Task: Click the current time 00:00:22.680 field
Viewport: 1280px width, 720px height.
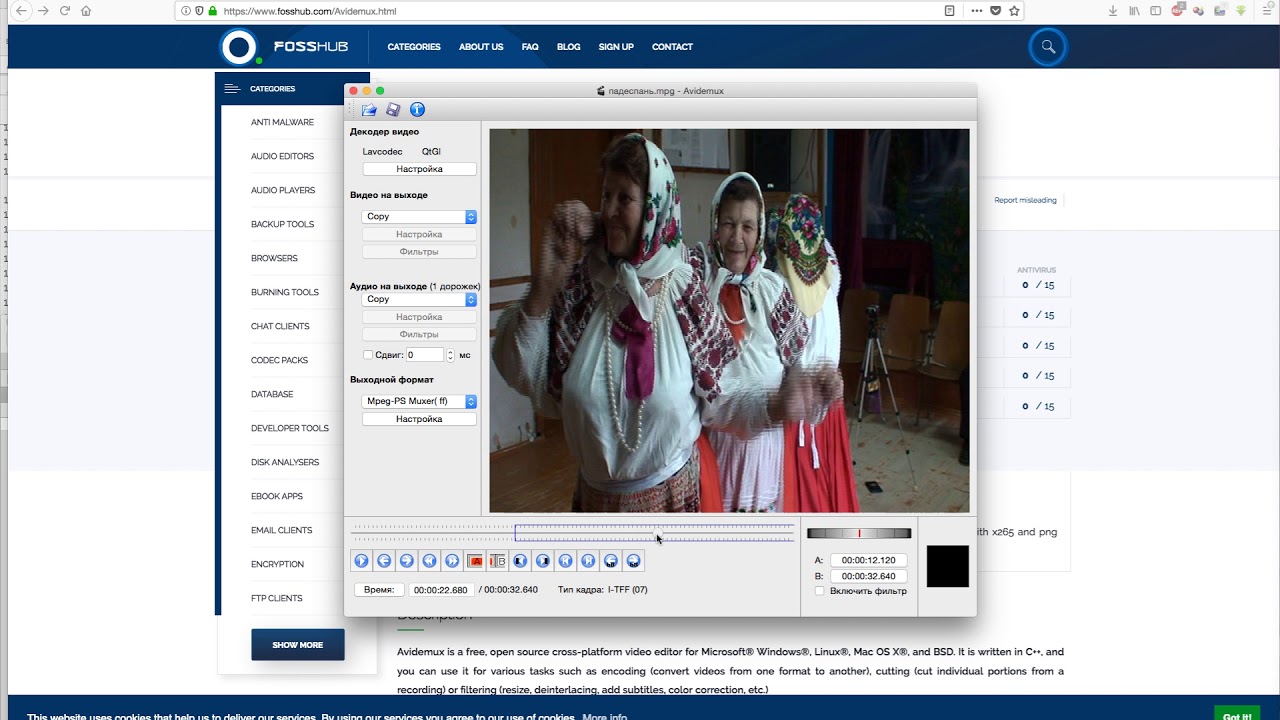Action: click(440, 590)
